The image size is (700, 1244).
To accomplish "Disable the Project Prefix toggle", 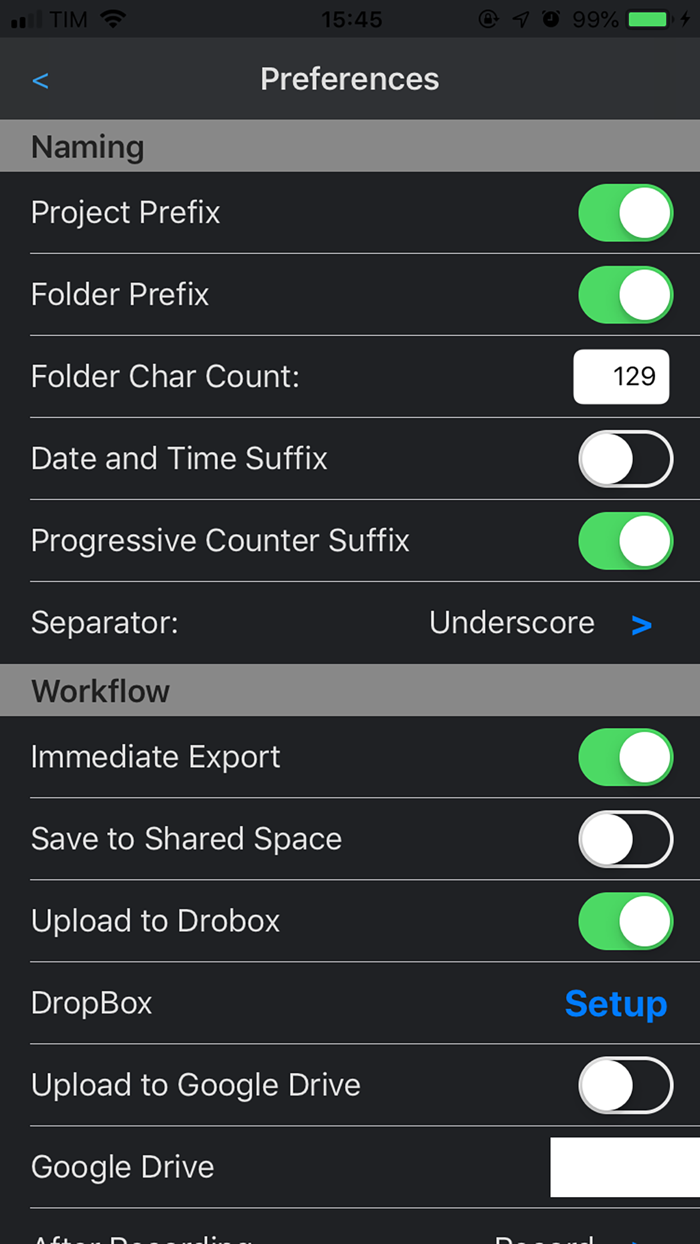I will click(x=625, y=213).
